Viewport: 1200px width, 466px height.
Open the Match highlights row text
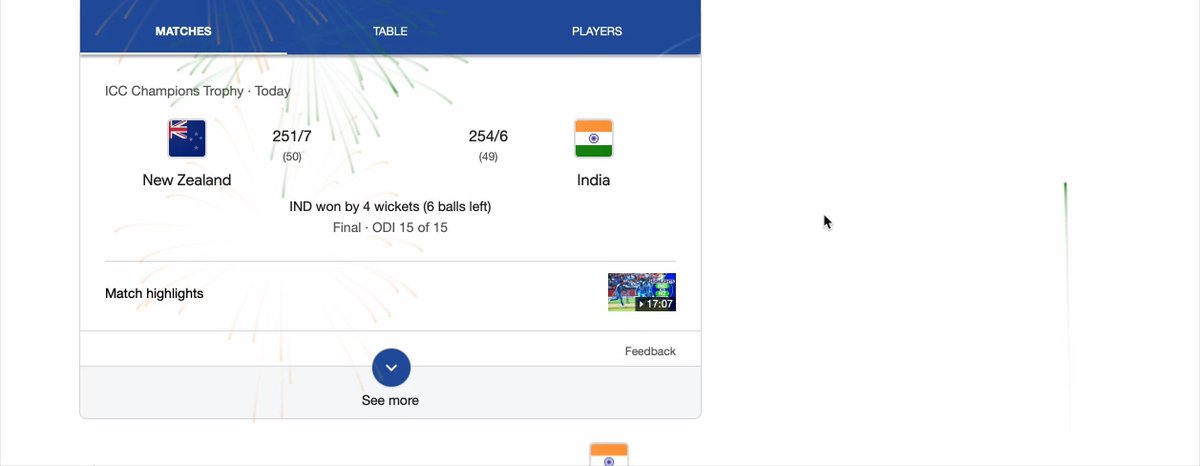(x=154, y=294)
